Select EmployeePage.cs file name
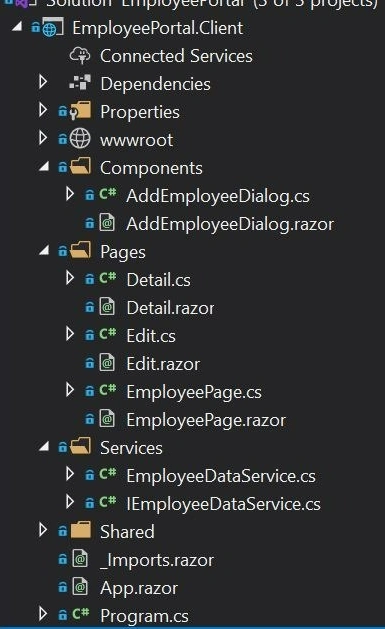The width and height of the screenshot is (385, 629). (x=194, y=392)
